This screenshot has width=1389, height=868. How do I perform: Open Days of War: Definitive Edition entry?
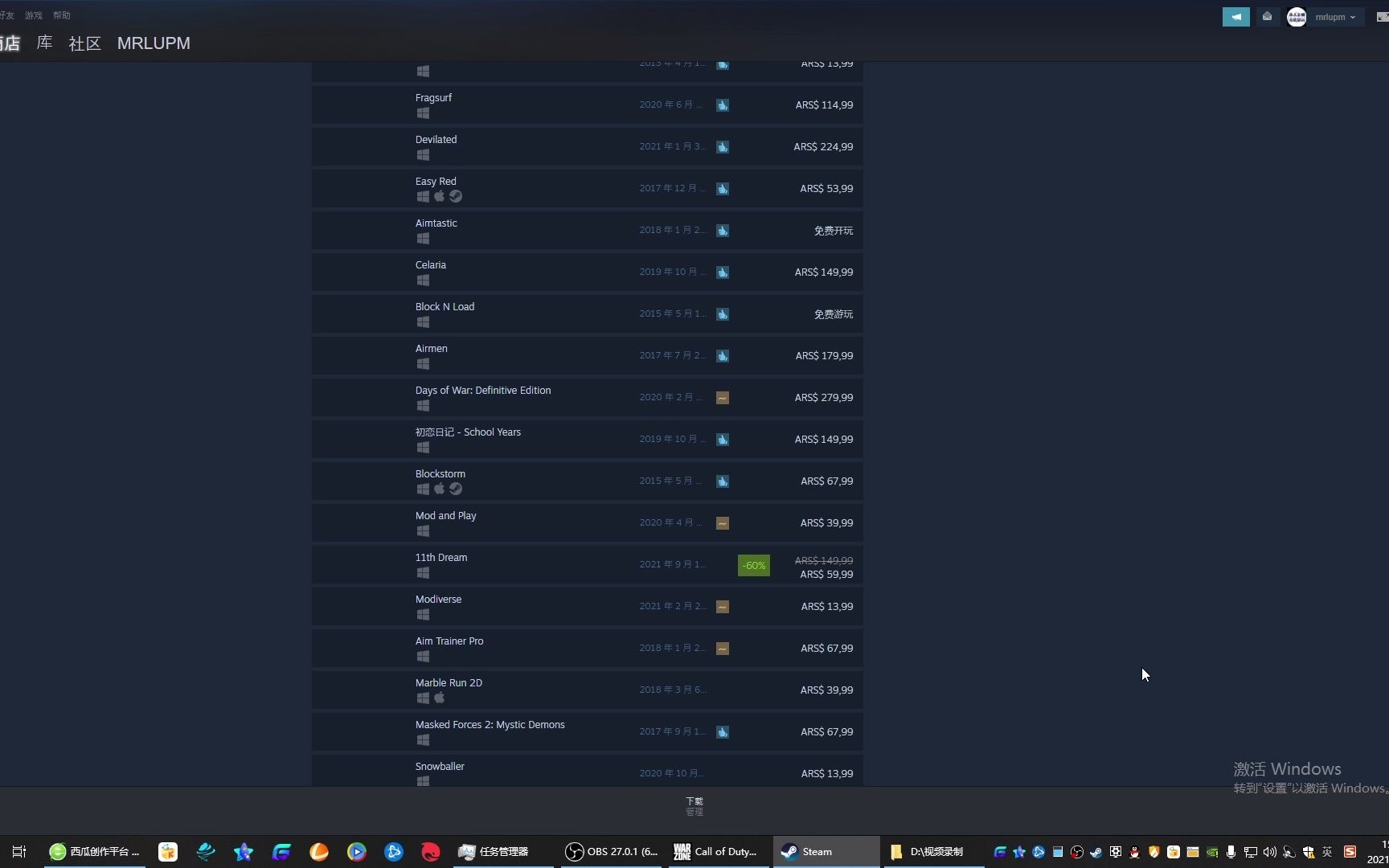click(588, 398)
